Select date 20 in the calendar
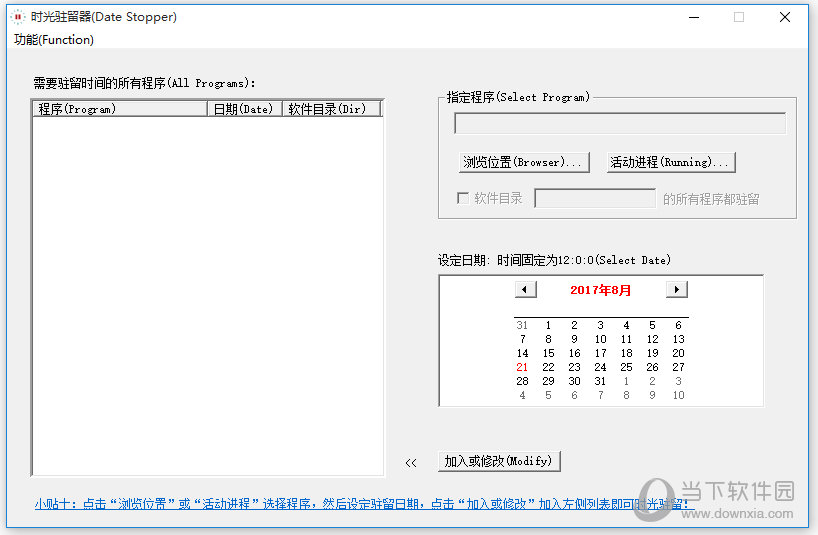The width and height of the screenshot is (818, 535). click(678, 353)
